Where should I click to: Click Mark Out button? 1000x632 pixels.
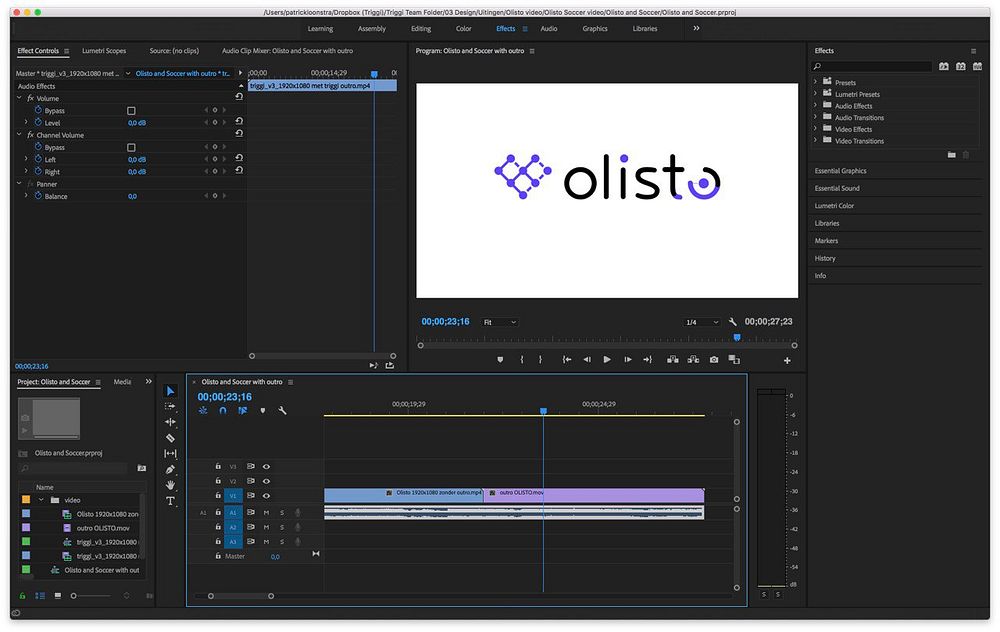(540, 360)
